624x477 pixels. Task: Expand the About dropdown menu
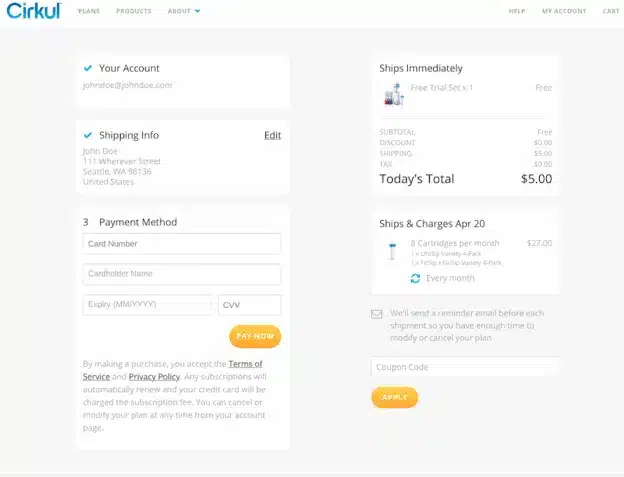pos(184,11)
